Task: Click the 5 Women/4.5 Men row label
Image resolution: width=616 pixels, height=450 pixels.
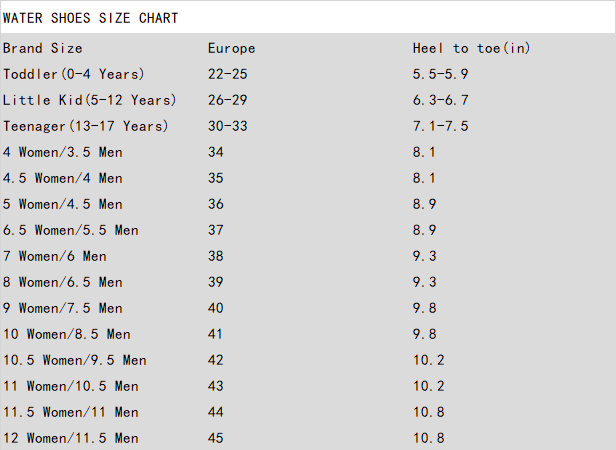Action: (x=62, y=204)
